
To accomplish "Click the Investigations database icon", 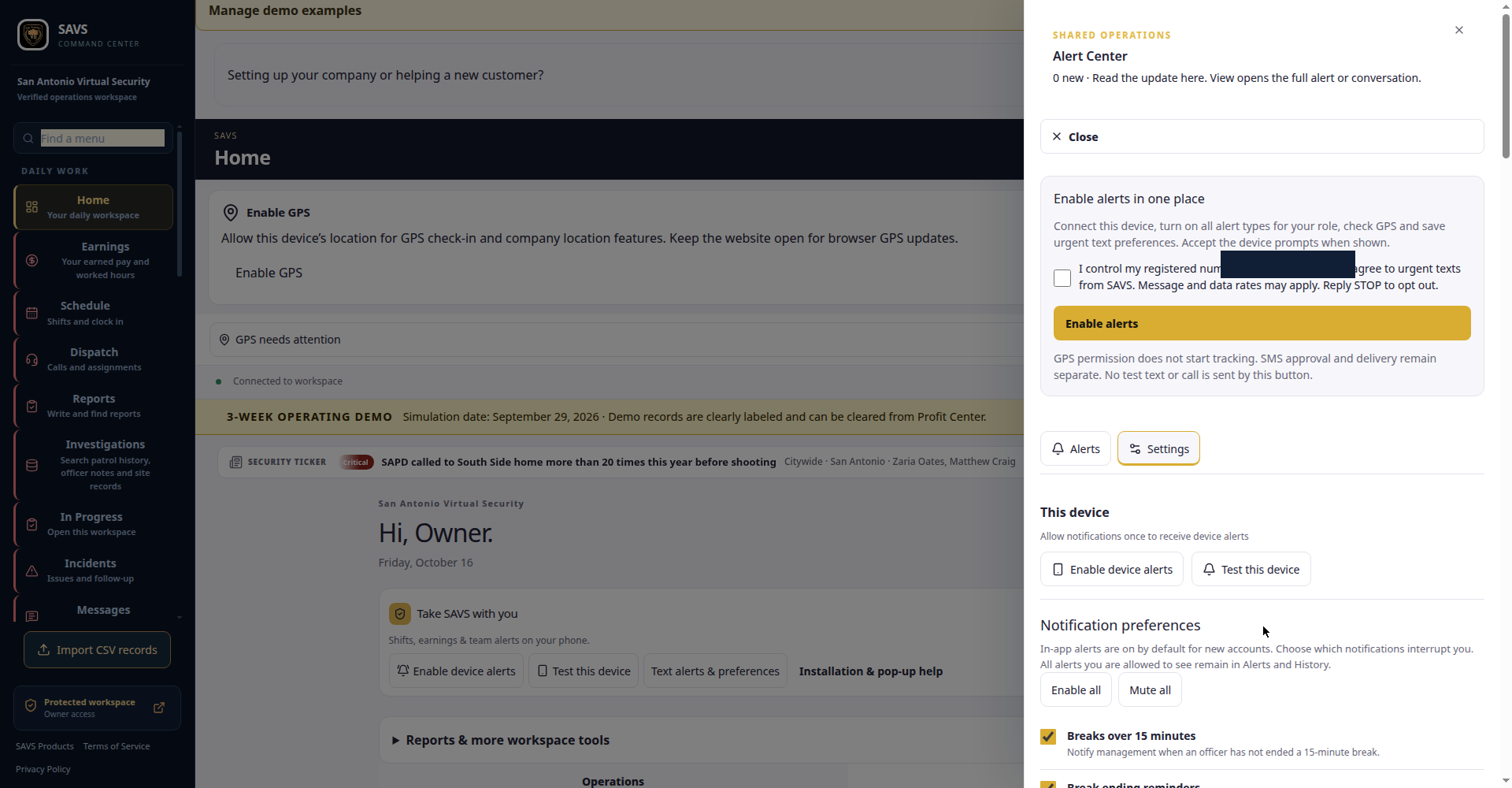I will pos(32,465).
